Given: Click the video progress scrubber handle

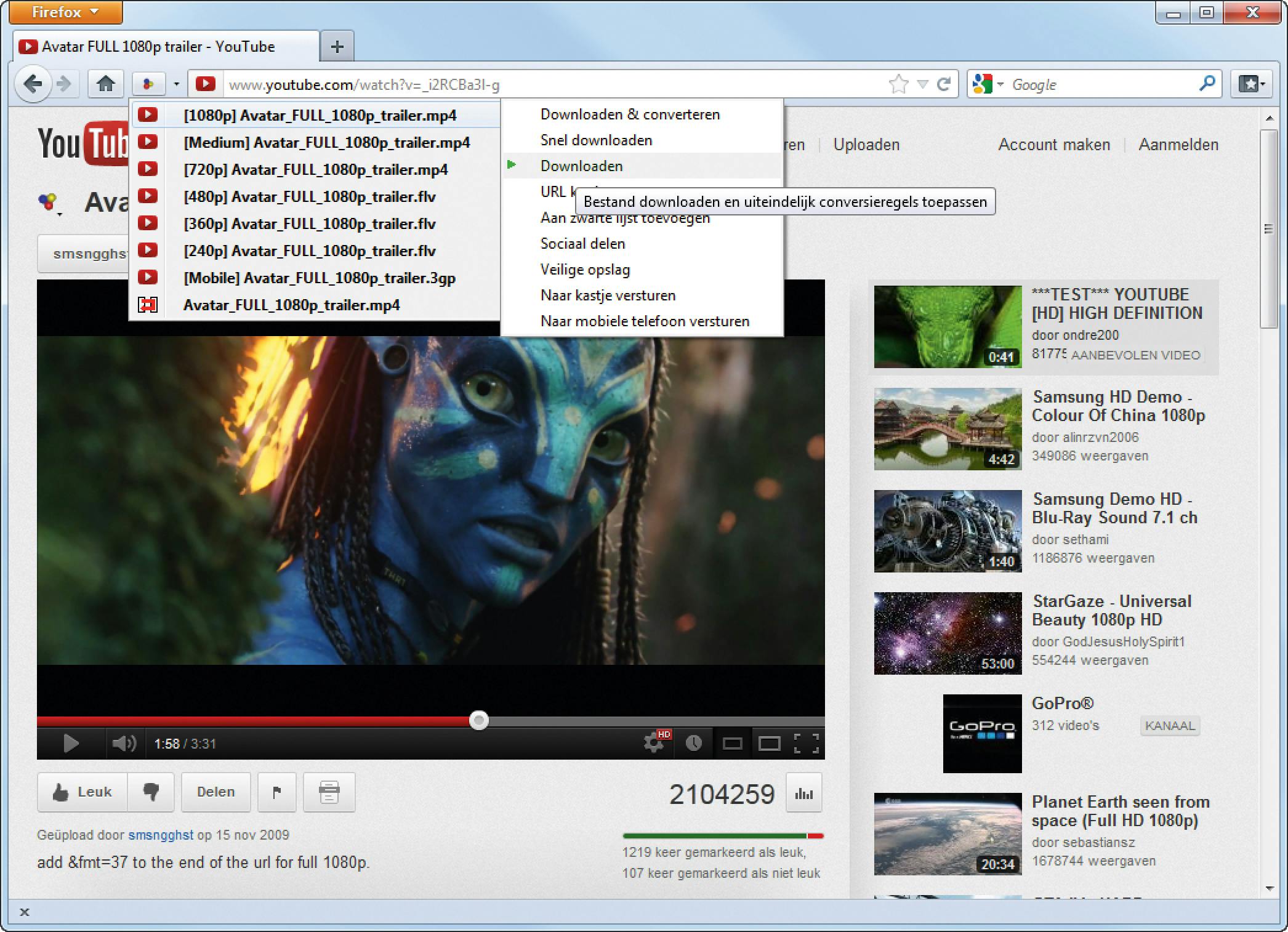Looking at the screenshot, I should coord(478,720).
